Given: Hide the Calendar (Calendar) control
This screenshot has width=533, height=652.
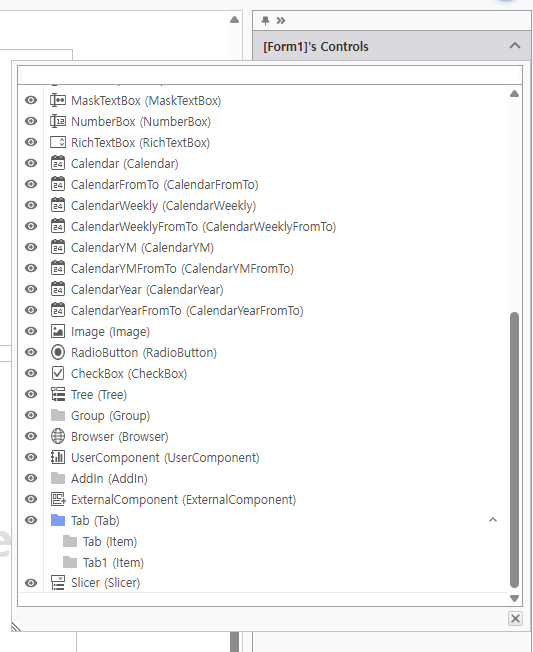Looking at the screenshot, I should pyautogui.click(x=31, y=163).
